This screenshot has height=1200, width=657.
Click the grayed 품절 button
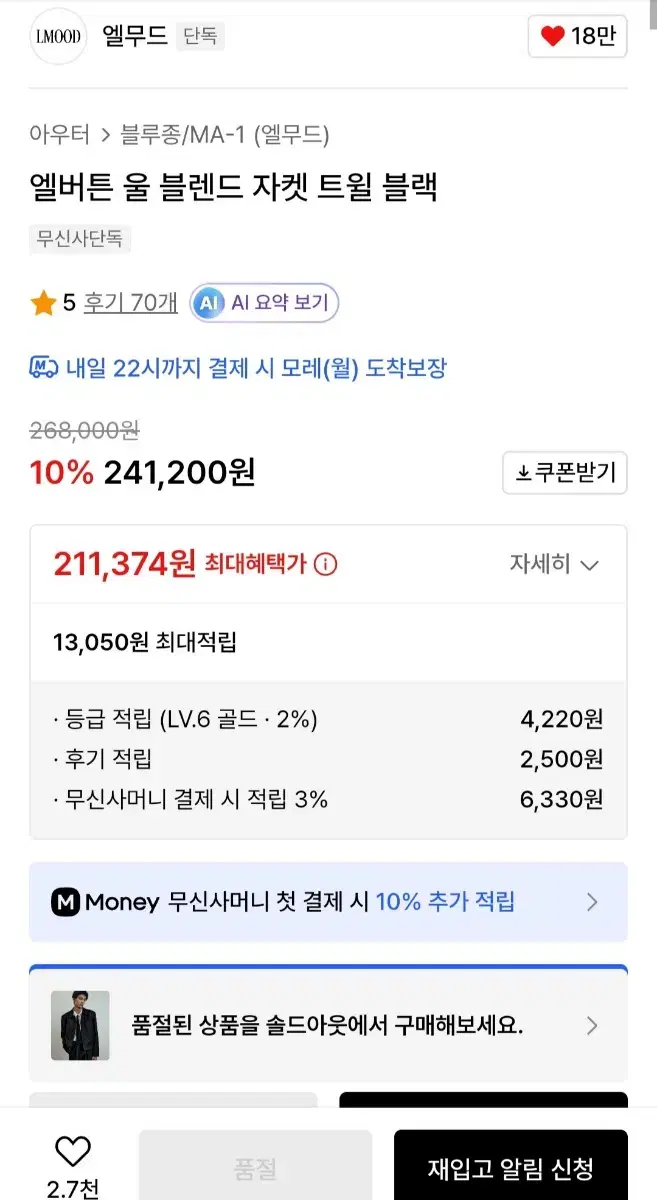(x=255, y=1167)
